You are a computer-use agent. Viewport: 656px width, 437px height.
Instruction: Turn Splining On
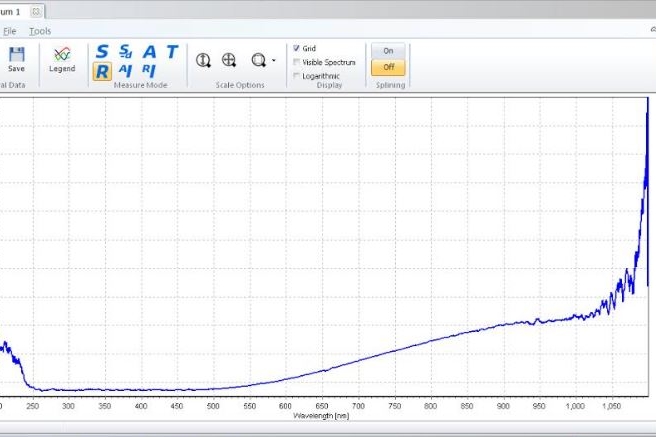pyautogui.click(x=388, y=50)
